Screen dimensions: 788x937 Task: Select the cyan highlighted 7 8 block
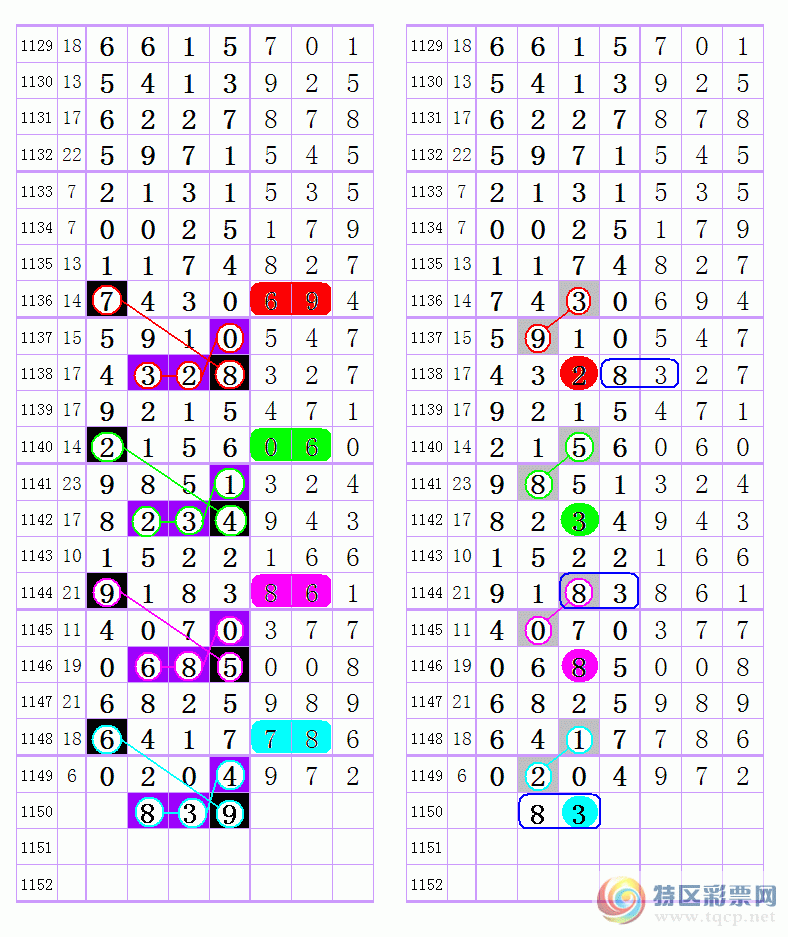(x=291, y=739)
